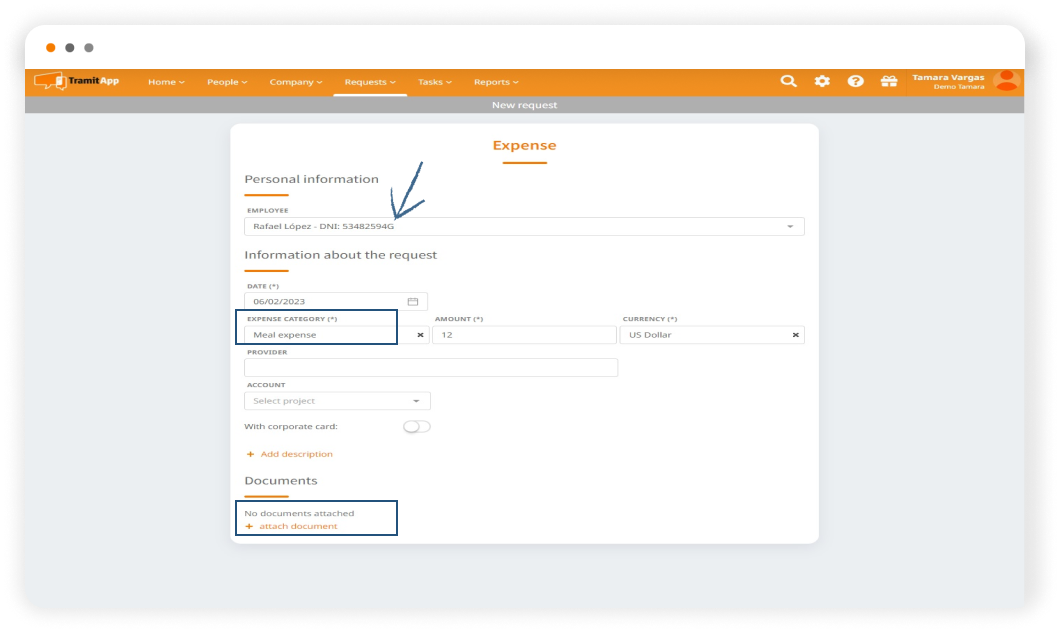Open the date picker calendar icon

(x=413, y=301)
